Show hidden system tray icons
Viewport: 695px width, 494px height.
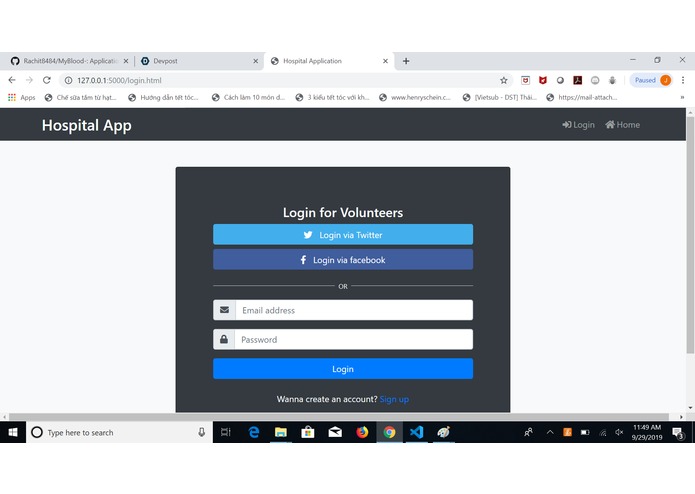click(550, 432)
